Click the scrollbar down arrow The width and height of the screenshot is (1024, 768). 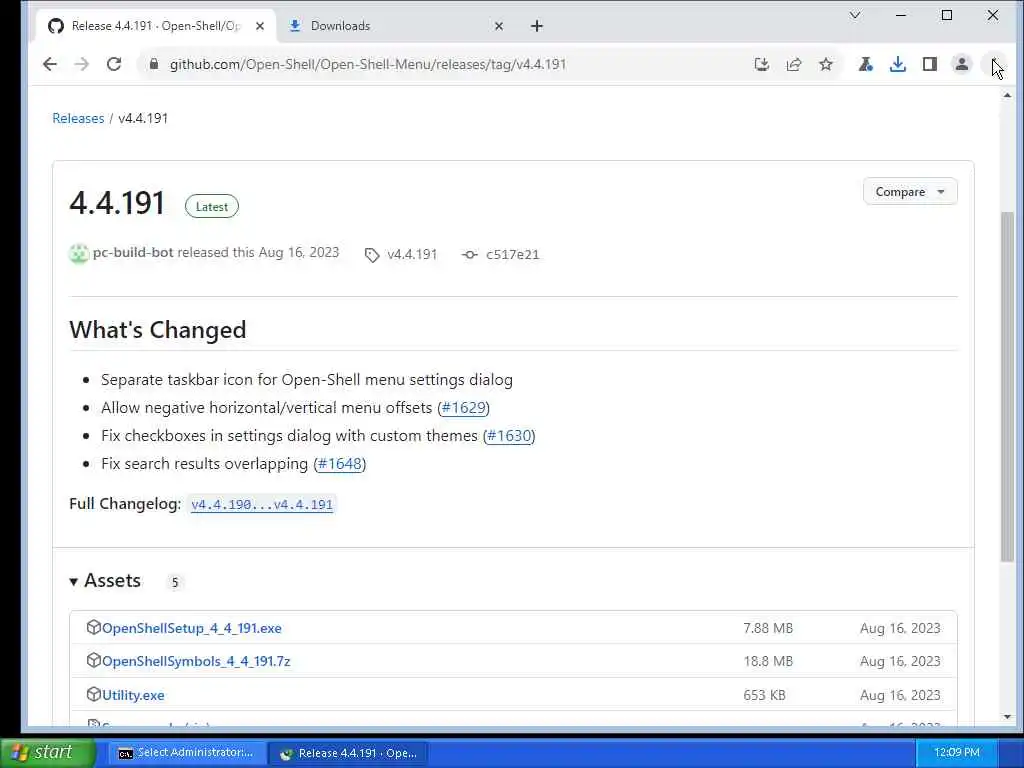[x=1007, y=717]
